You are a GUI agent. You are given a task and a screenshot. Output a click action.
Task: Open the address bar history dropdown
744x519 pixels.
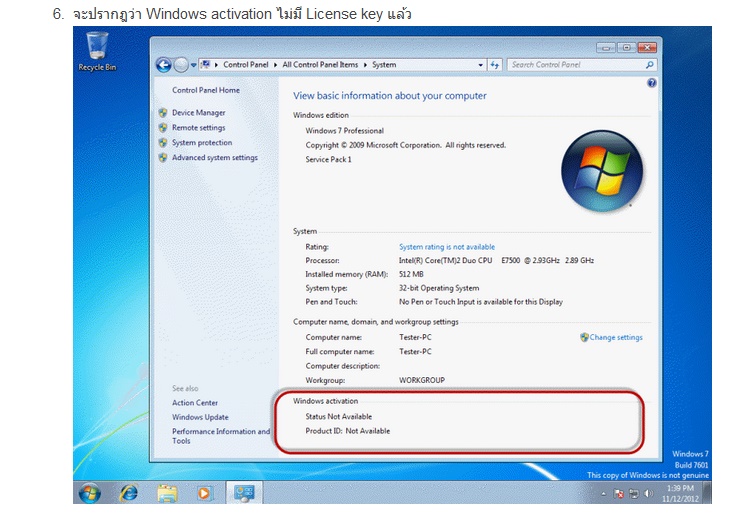tap(480, 65)
